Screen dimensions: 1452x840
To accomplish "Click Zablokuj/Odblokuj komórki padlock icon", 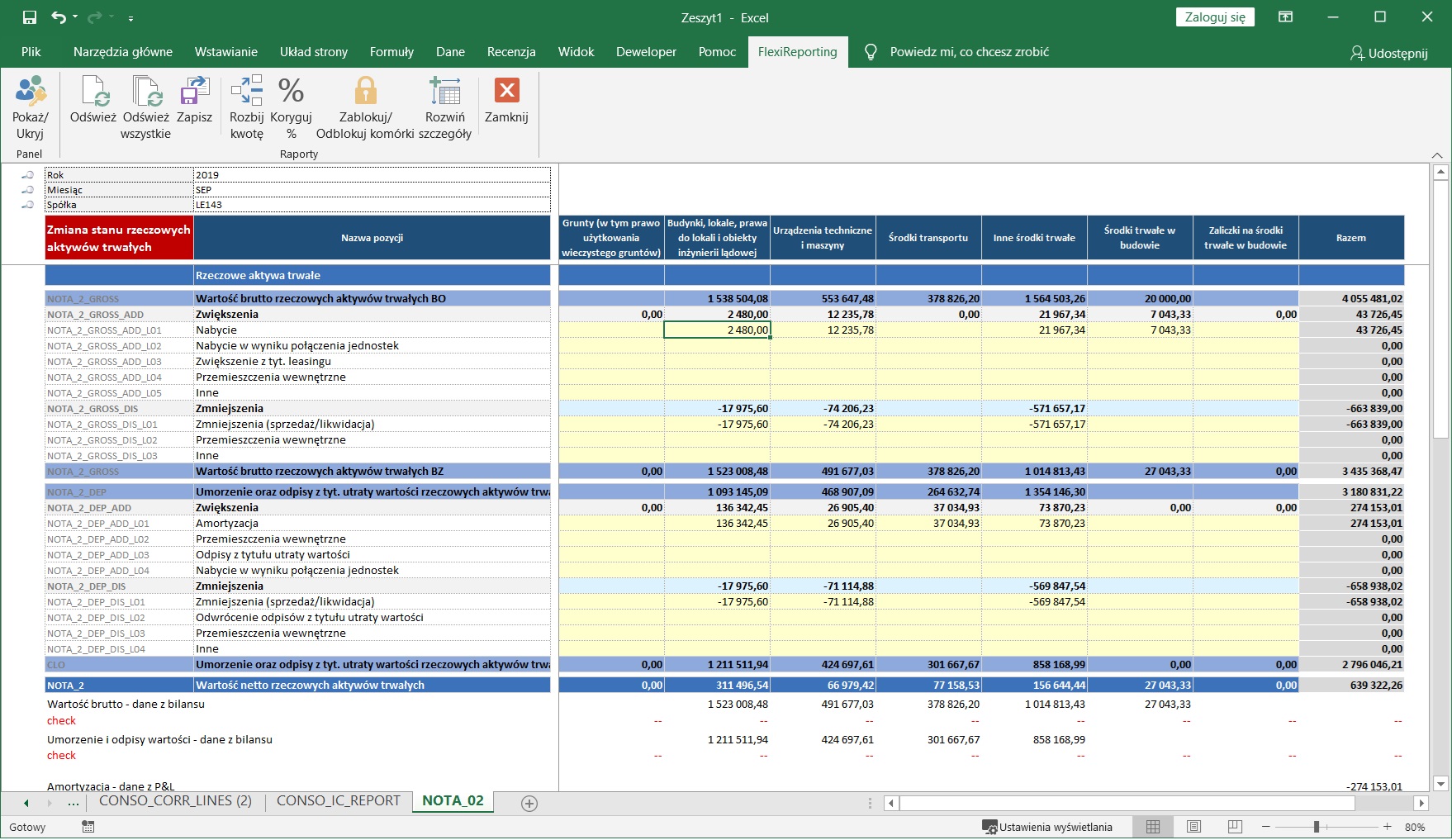I will (365, 92).
